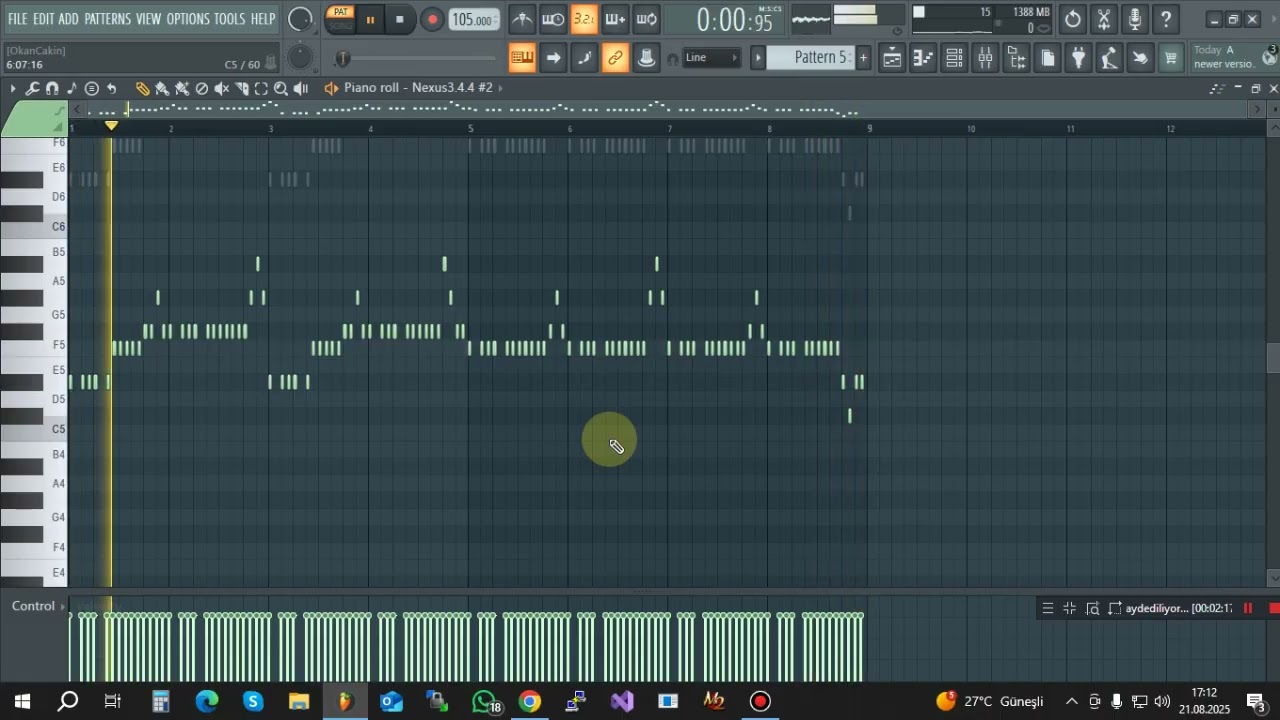
Task: Click the song position slider
Action: click(x=415, y=59)
